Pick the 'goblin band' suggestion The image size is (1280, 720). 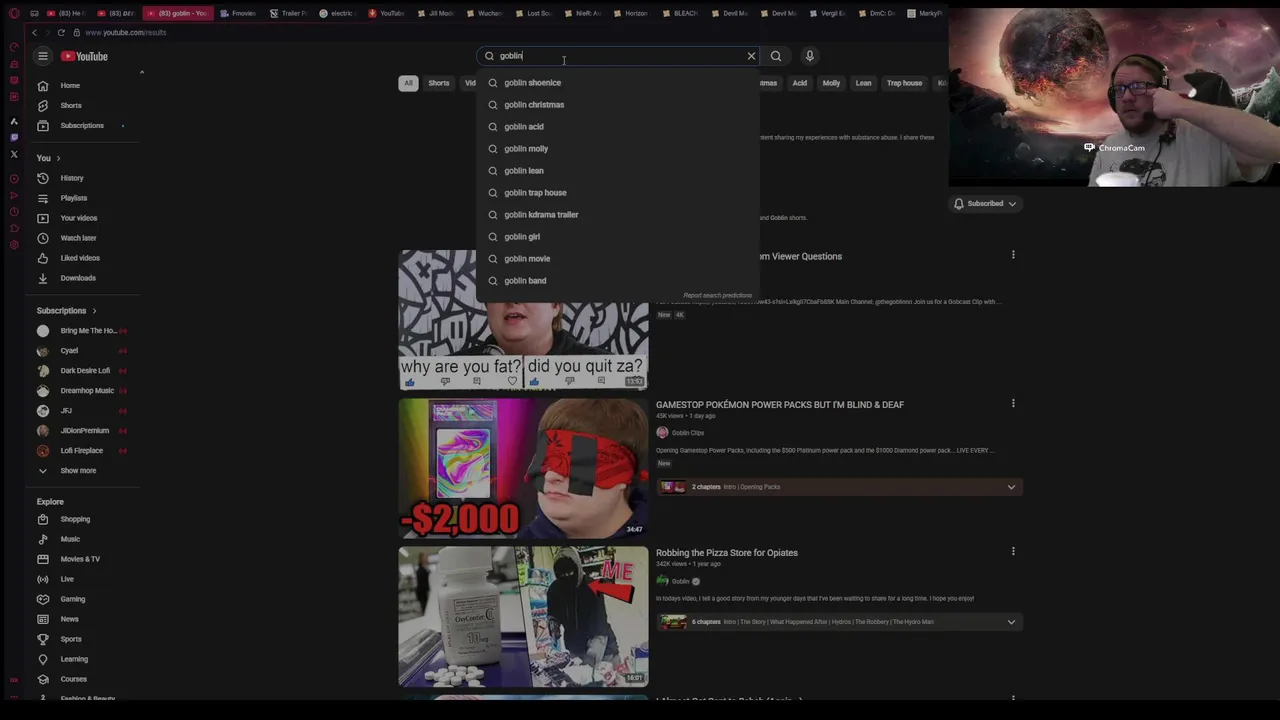(618, 281)
